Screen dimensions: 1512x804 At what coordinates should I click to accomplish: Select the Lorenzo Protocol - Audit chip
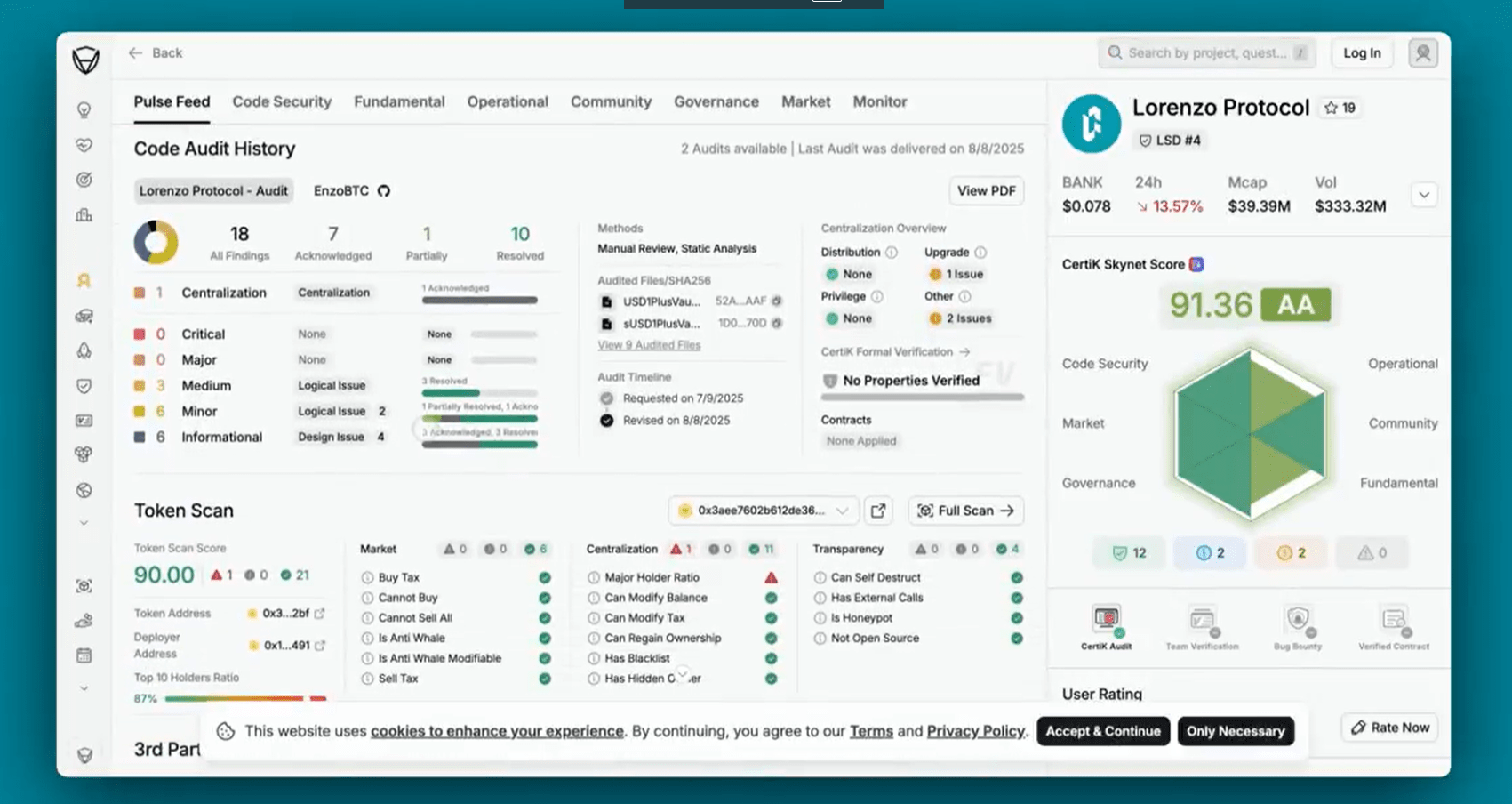pyautogui.click(x=213, y=191)
